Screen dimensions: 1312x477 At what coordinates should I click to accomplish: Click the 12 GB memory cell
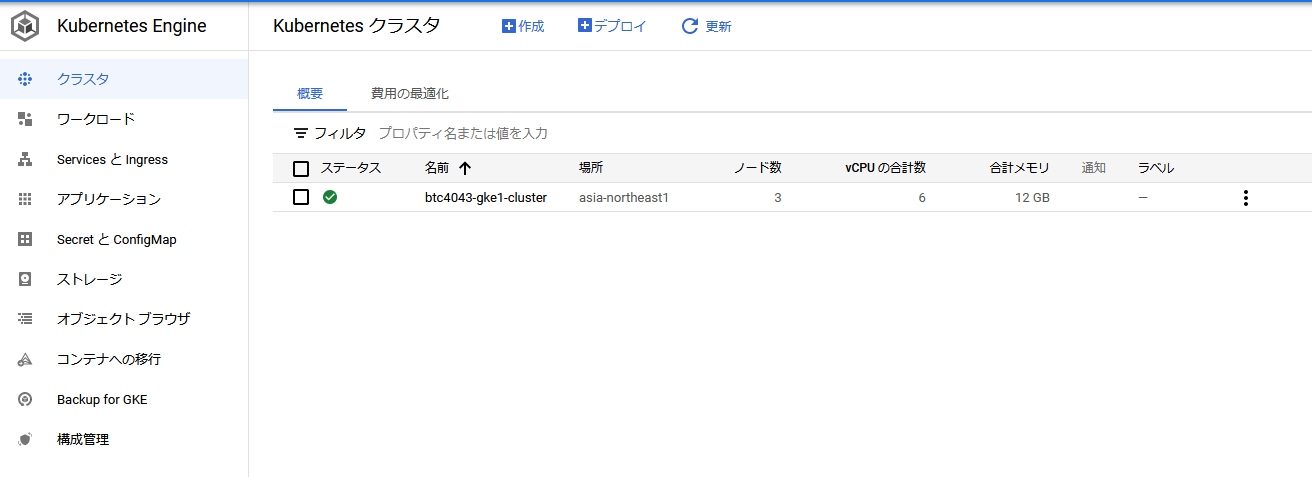point(1033,198)
